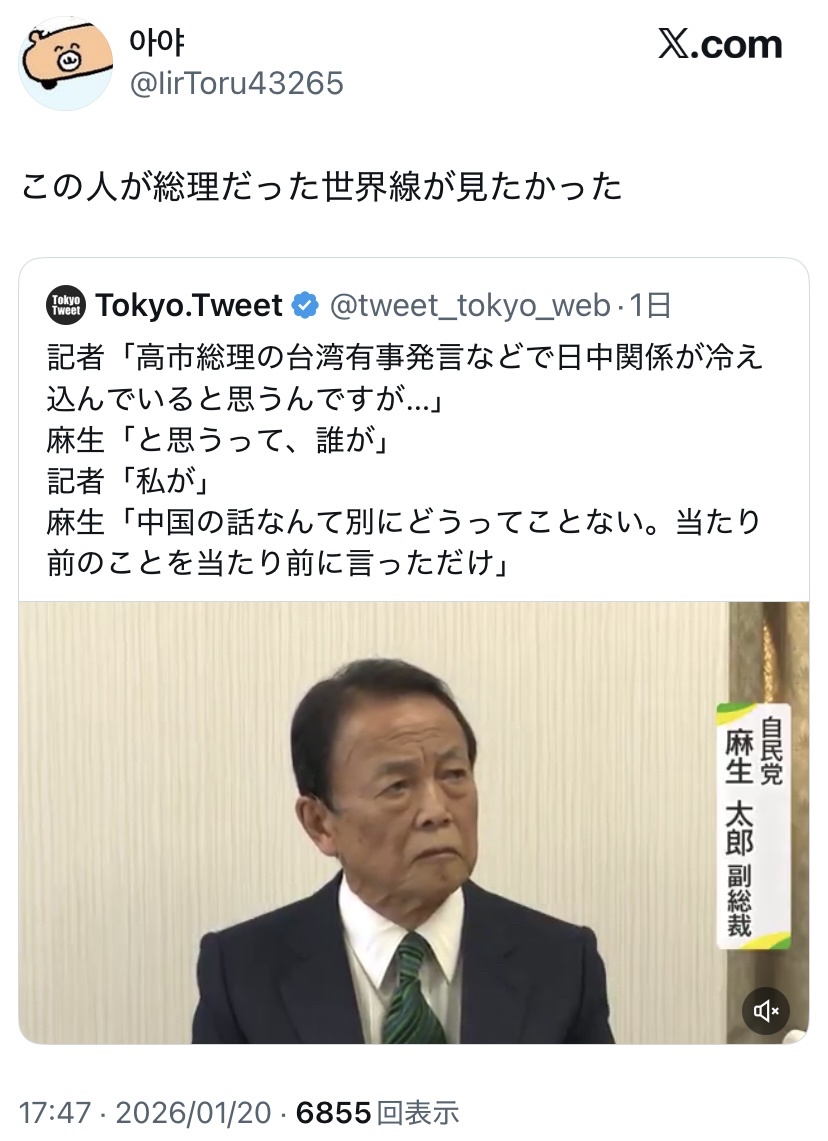The image size is (828, 1141).
Task: Open the Tokyo Tweet round logo avatar
Action: point(66,305)
